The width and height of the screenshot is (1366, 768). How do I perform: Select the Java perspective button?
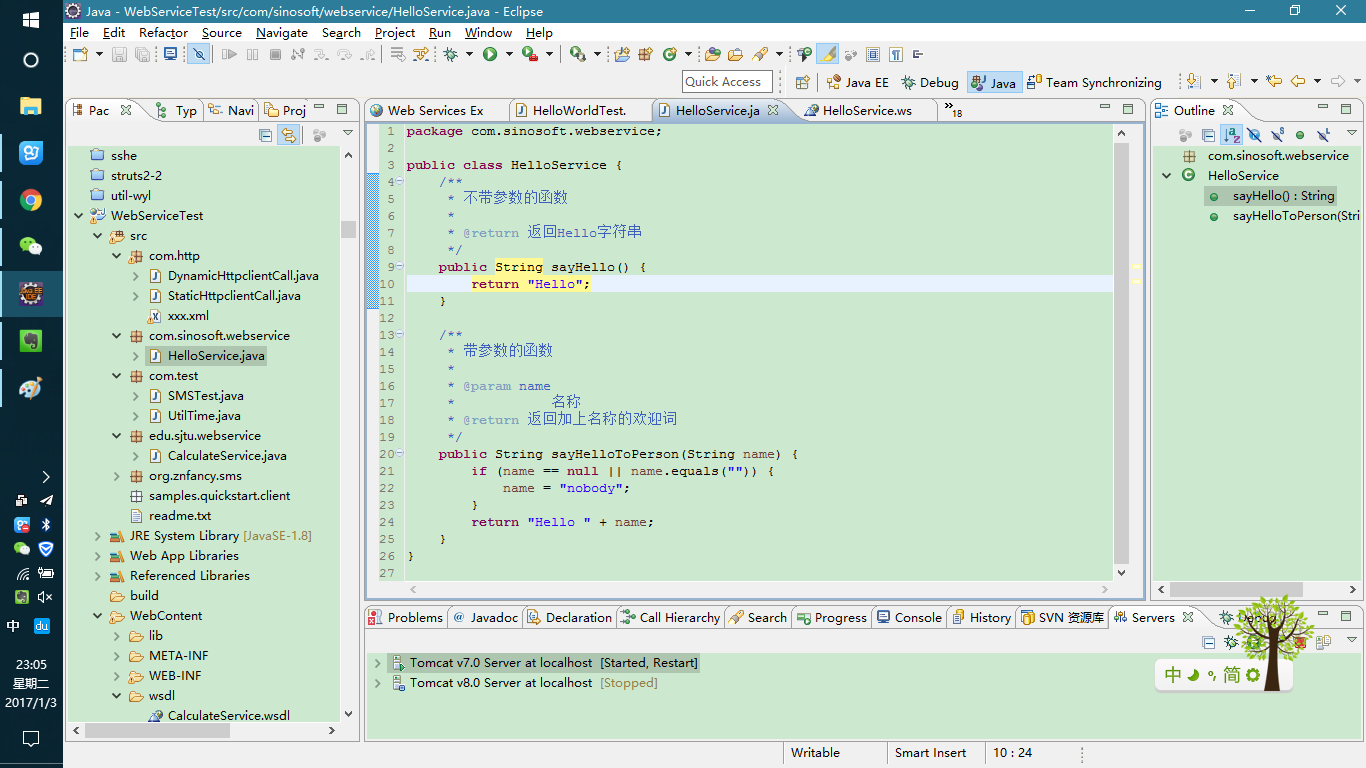[995, 82]
